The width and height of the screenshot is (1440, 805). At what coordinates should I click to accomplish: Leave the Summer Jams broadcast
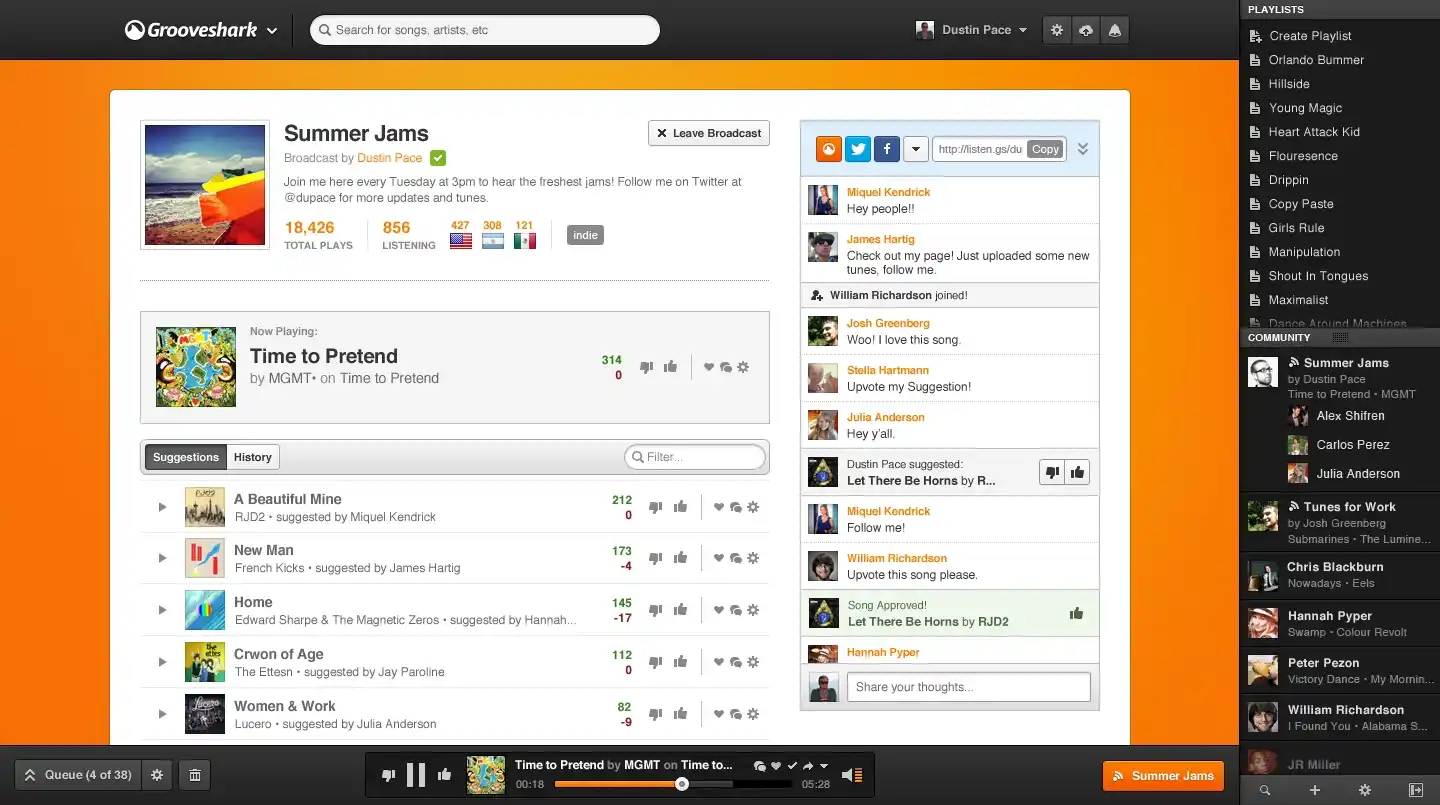pyautogui.click(x=708, y=133)
